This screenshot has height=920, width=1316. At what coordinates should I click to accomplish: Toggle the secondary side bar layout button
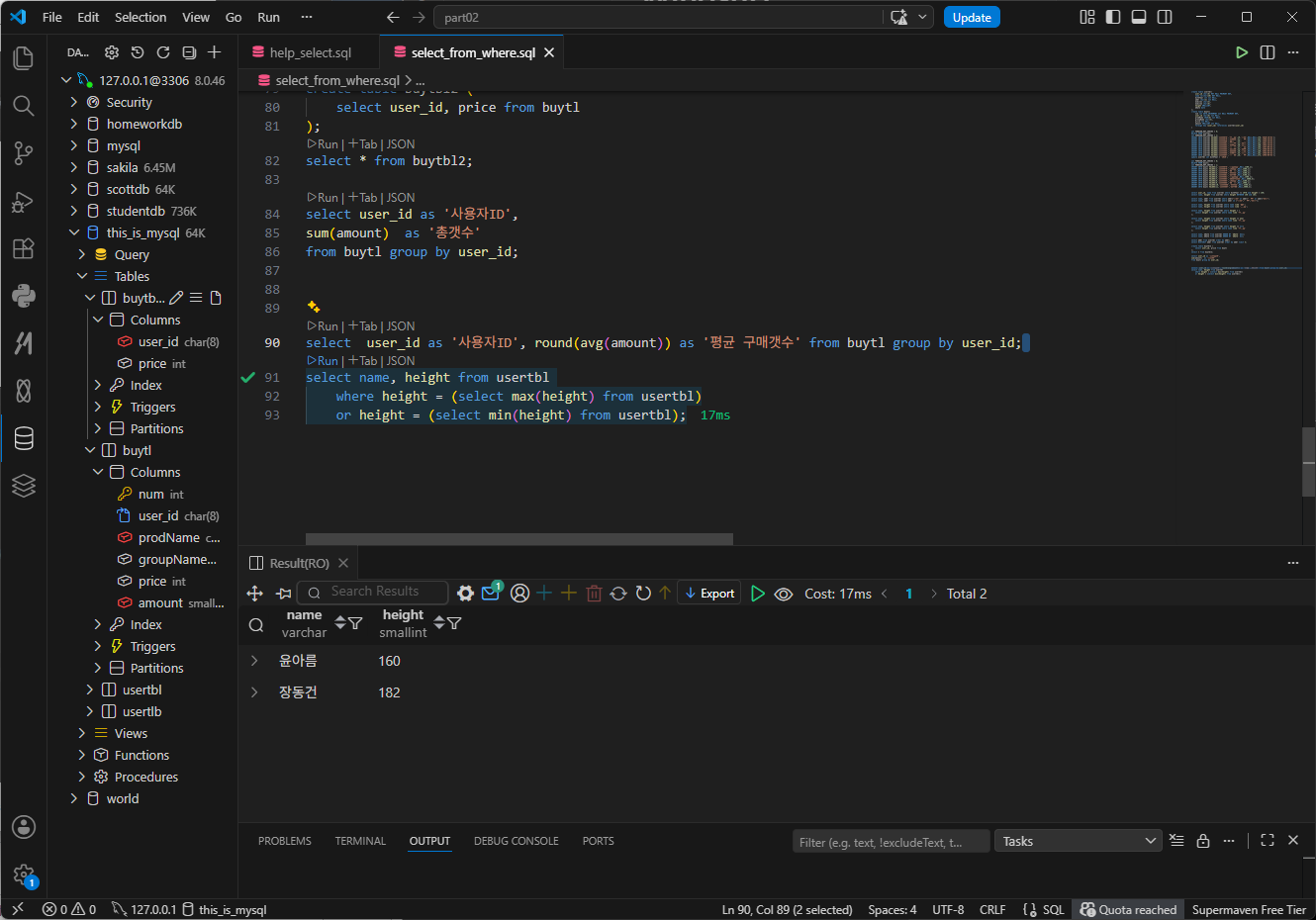point(1165,17)
